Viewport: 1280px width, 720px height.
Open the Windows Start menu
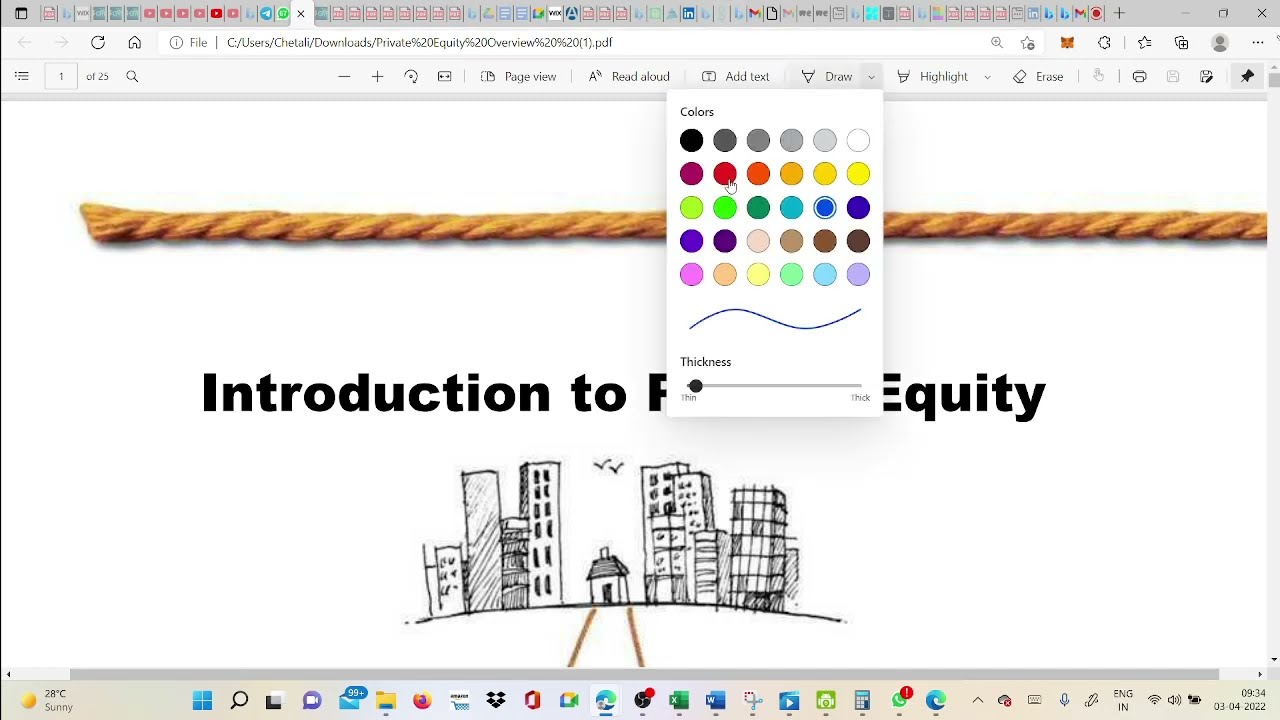click(202, 700)
